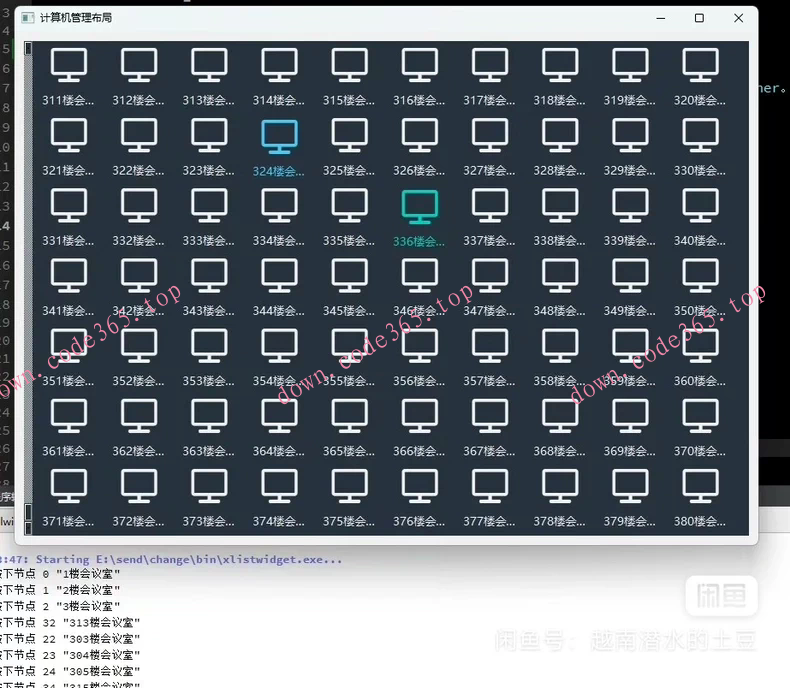Image resolution: width=790 pixels, height=688 pixels.
Task: Click the 328楼会 computer icon
Action: point(560,136)
